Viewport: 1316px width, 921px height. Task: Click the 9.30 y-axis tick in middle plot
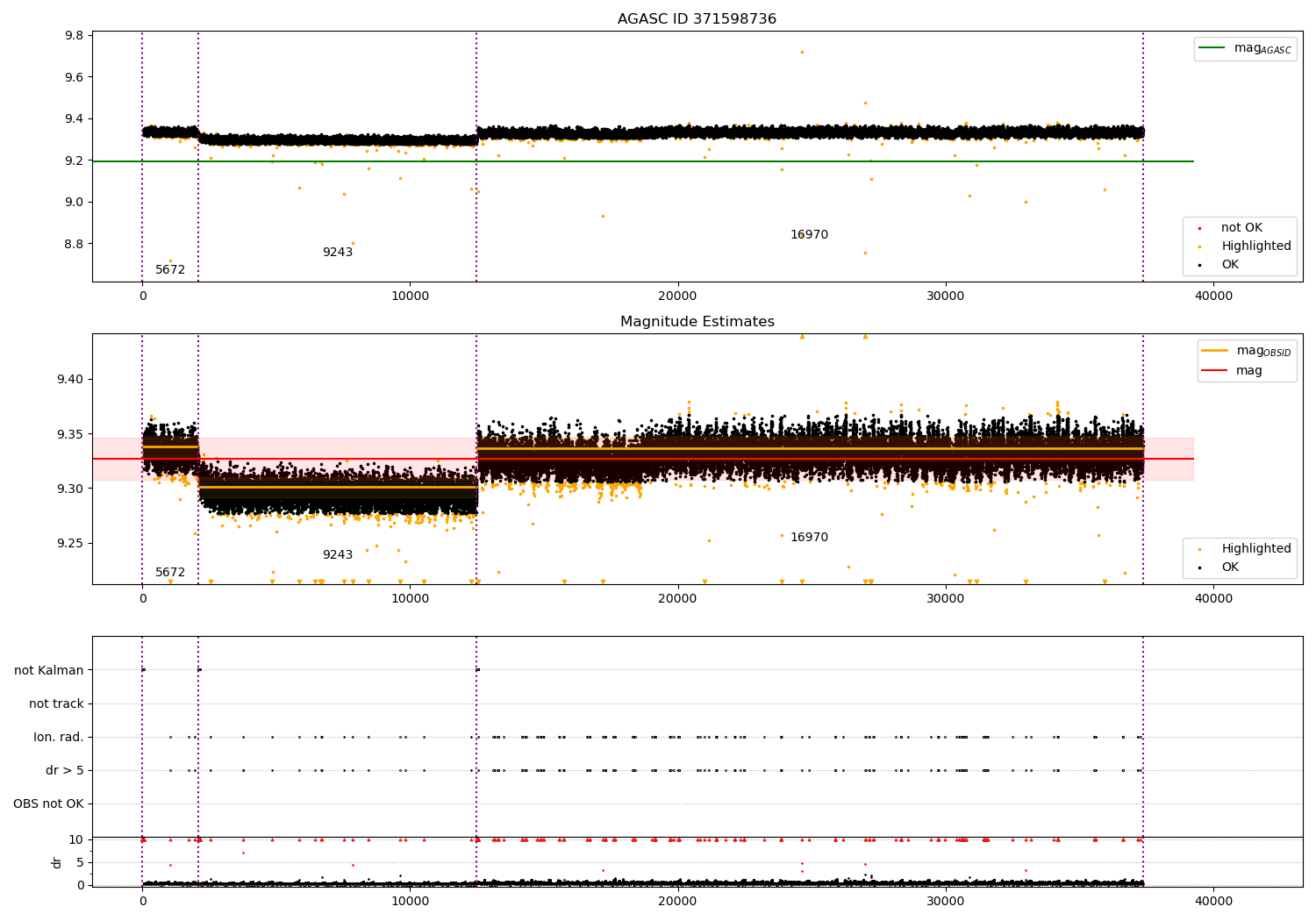tap(71, 489)
